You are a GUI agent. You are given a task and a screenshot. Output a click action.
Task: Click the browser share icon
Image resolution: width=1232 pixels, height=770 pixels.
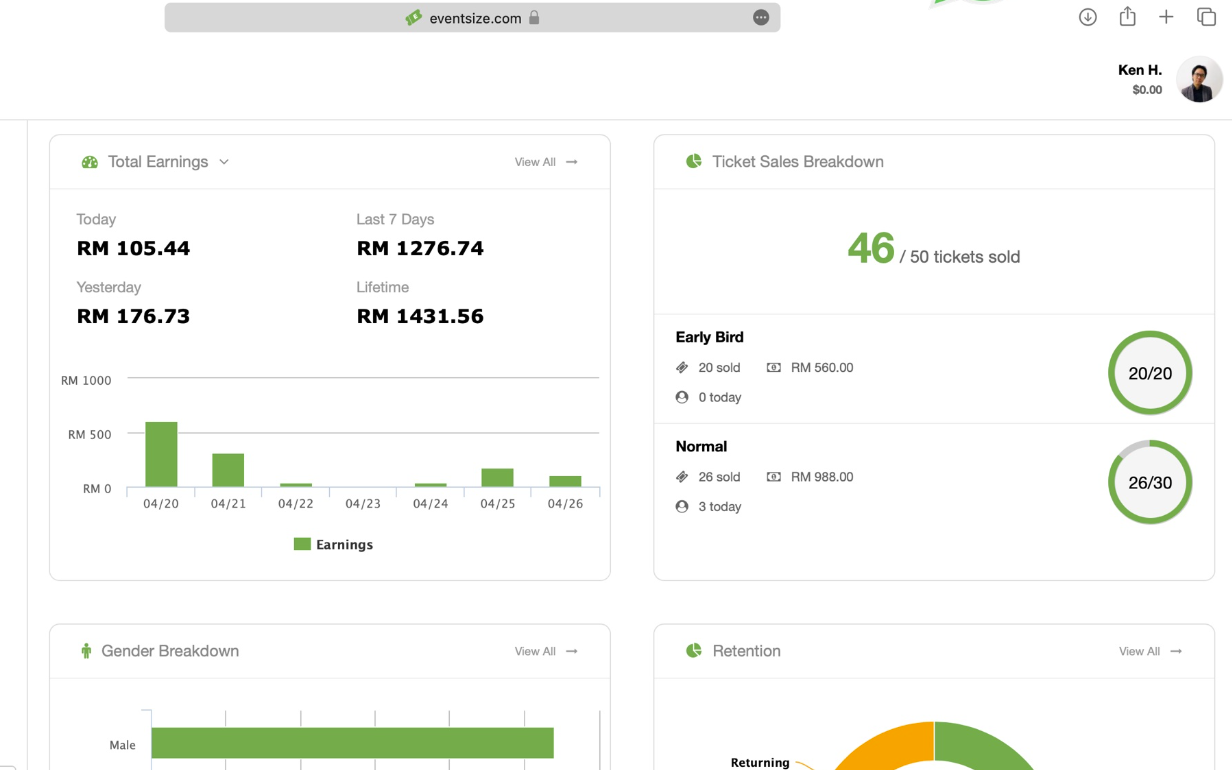coord(1127,17)
